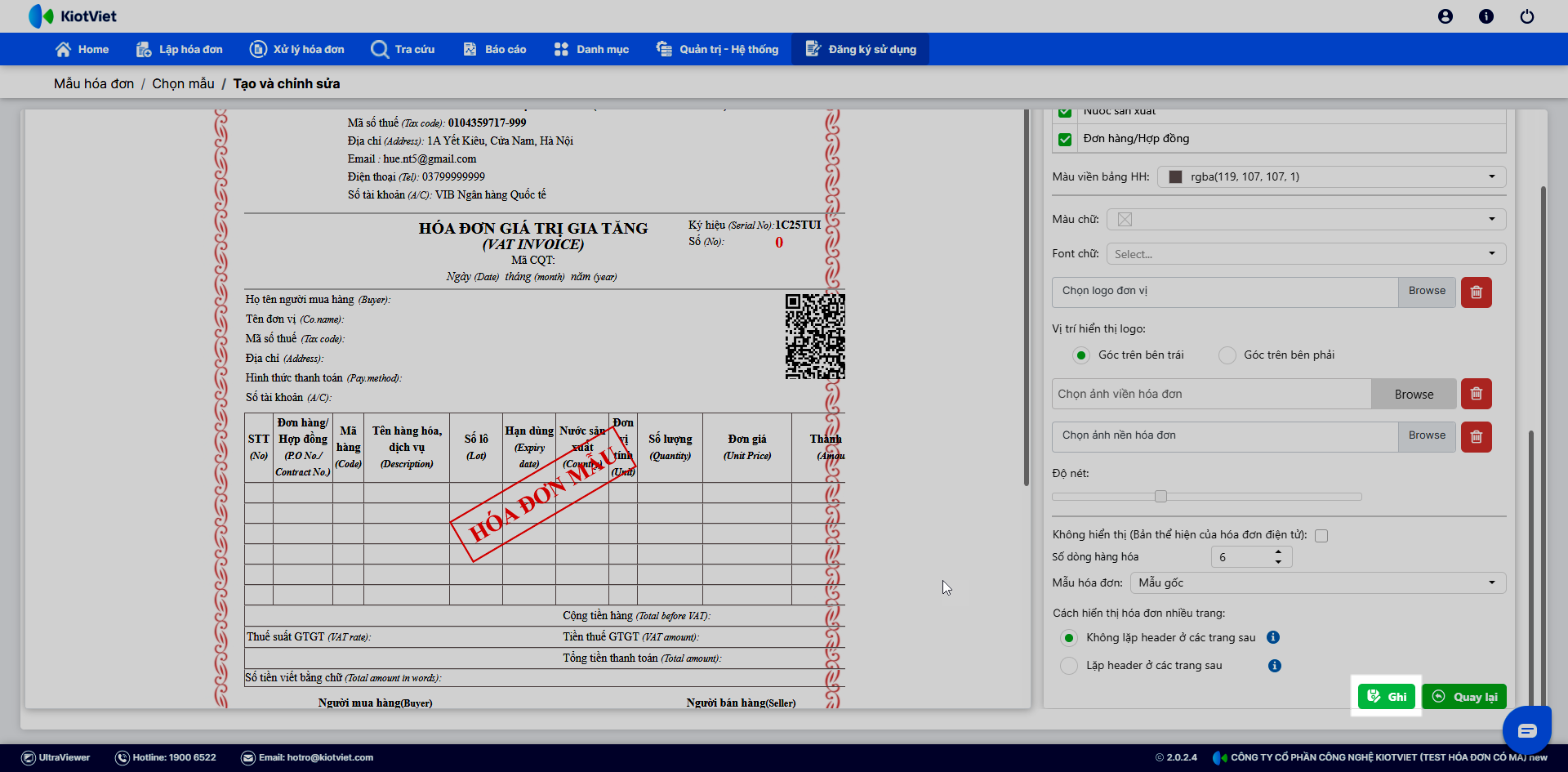Open the info icon in top bar
The width and height of the screenshot is (1568, 772).
(1486, 16)
